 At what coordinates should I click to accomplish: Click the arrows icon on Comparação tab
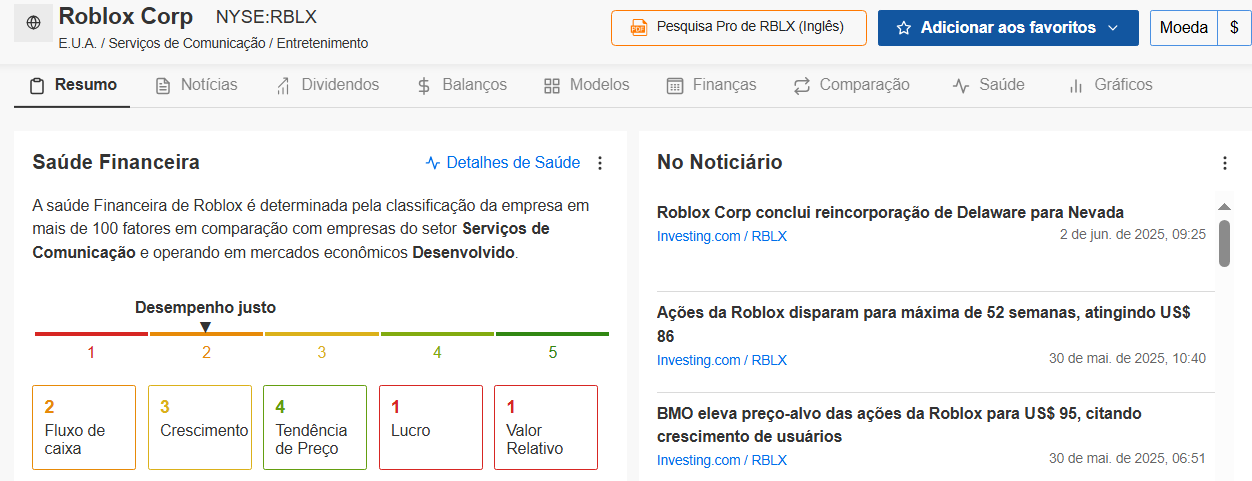(802, 86)
